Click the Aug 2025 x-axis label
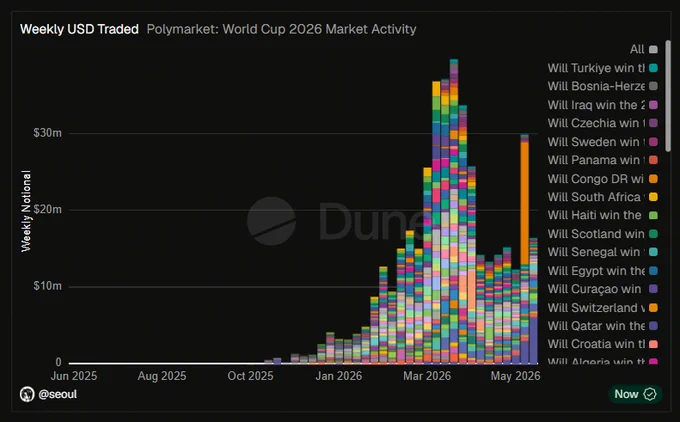 [162, 376]
